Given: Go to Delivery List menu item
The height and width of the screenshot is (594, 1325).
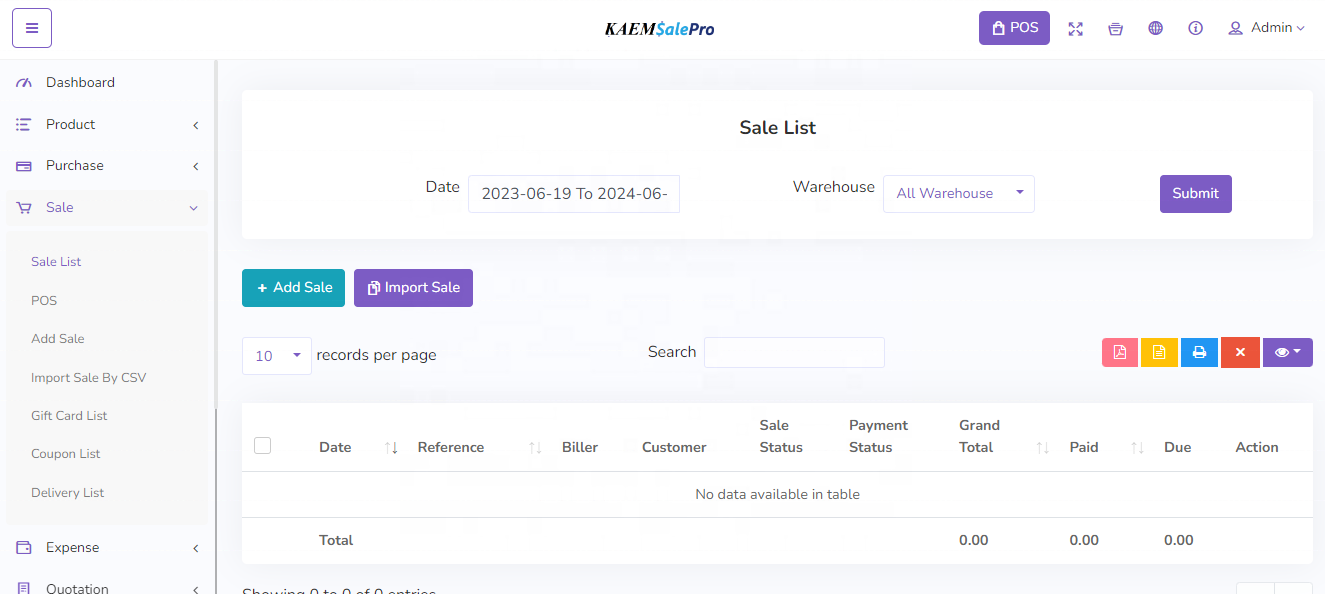Looking at the screenshot, I should [67, 493].
